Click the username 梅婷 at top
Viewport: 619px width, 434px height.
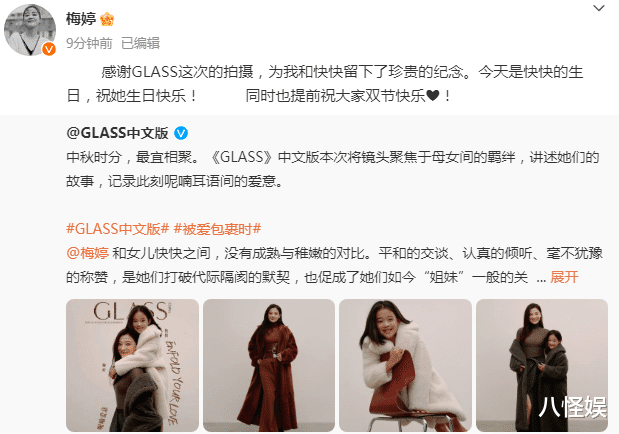pyautogui.click(x=81, y=19)
